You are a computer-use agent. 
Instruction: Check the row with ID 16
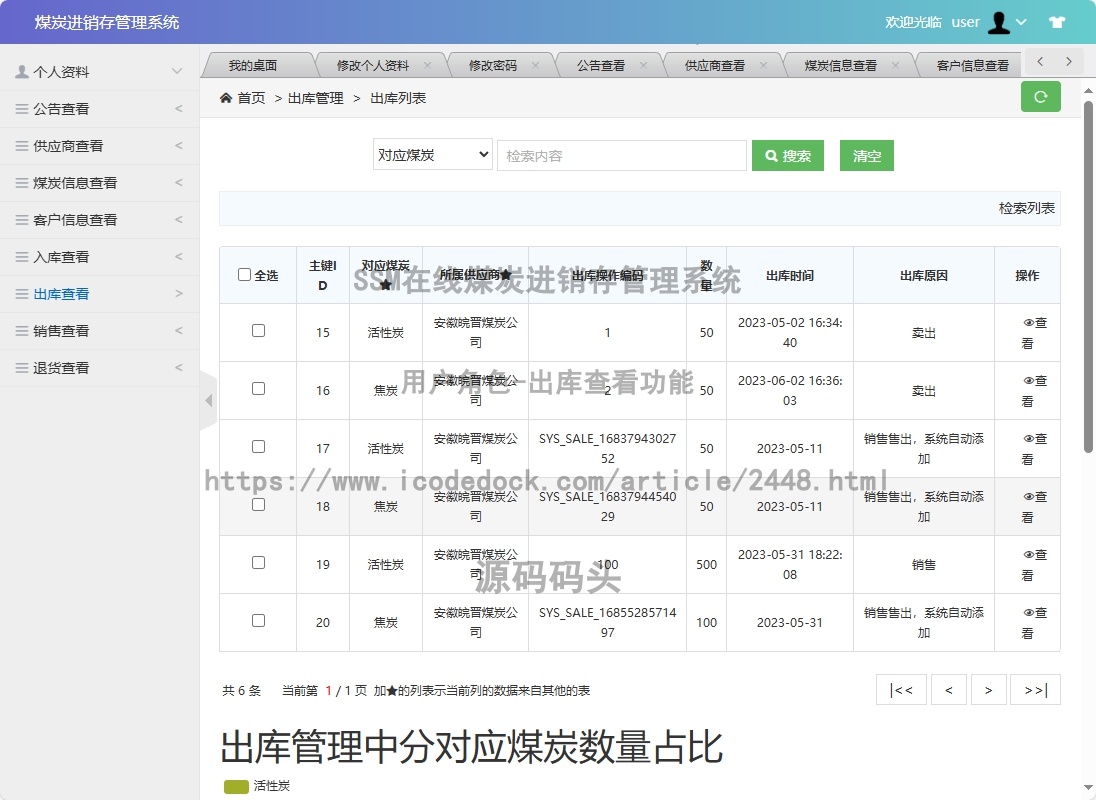[x=259, y=388]
